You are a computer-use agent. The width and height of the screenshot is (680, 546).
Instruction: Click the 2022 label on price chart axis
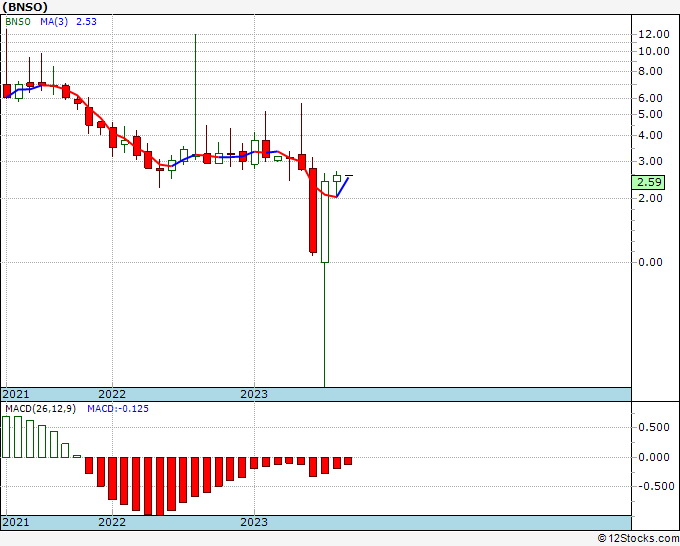click(112, 394)
